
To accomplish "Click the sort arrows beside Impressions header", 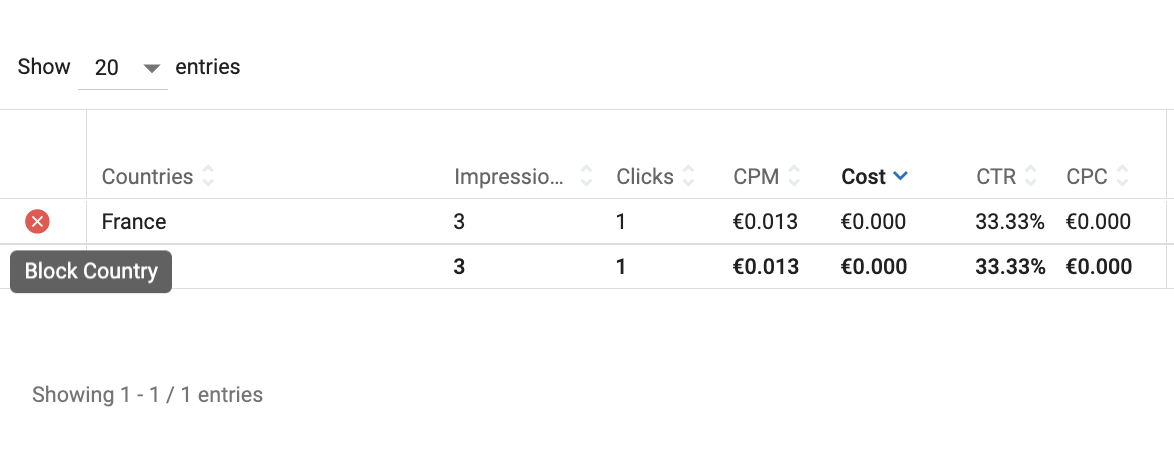I will click(587, 177).
